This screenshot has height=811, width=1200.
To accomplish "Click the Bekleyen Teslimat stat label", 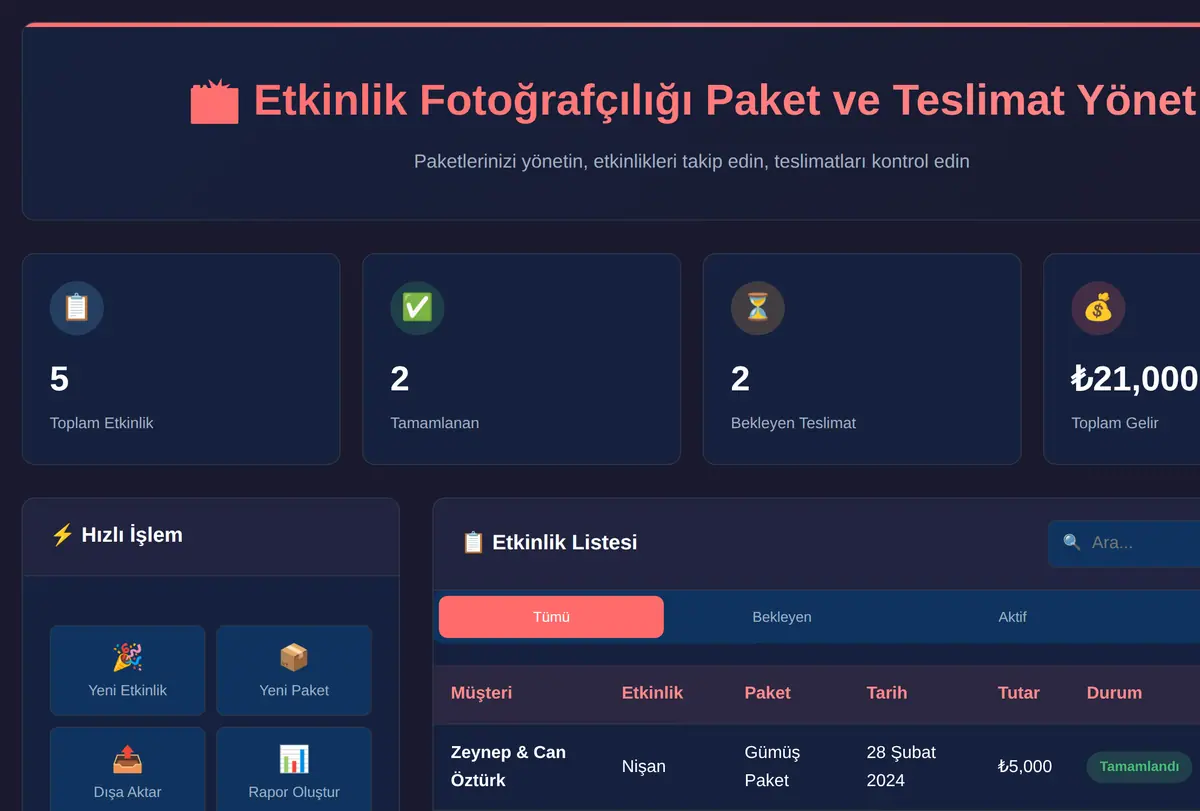I will (793, 423).
